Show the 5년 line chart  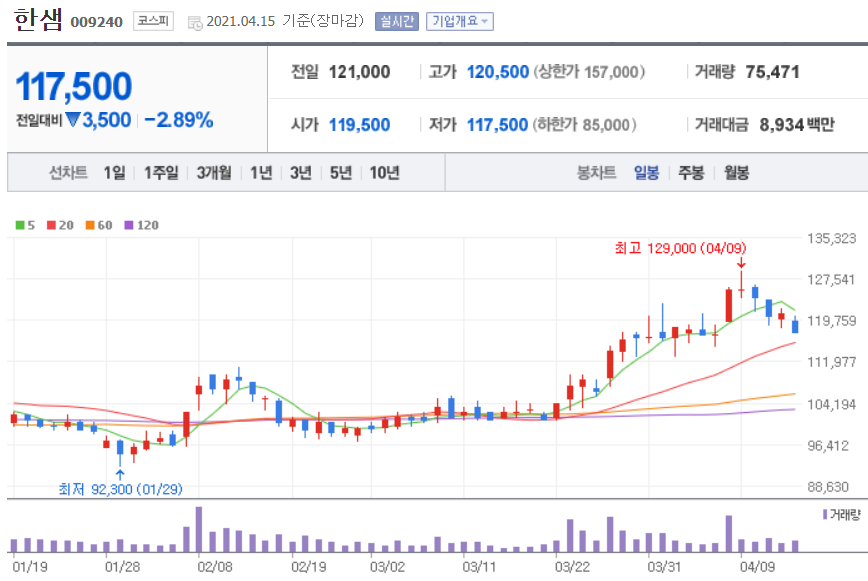click(x=341, y=173)
